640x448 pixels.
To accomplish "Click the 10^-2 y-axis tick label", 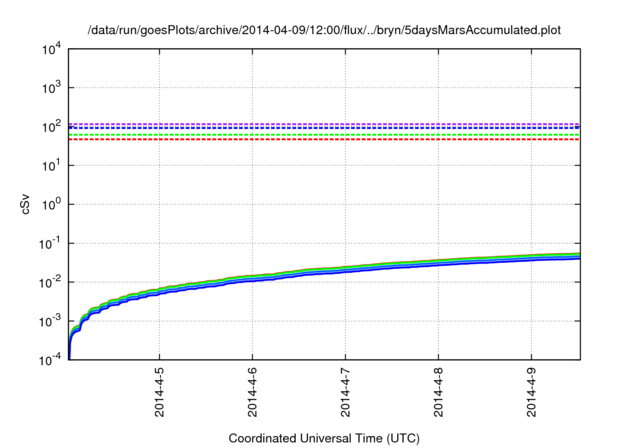I will tap(50, 282).
